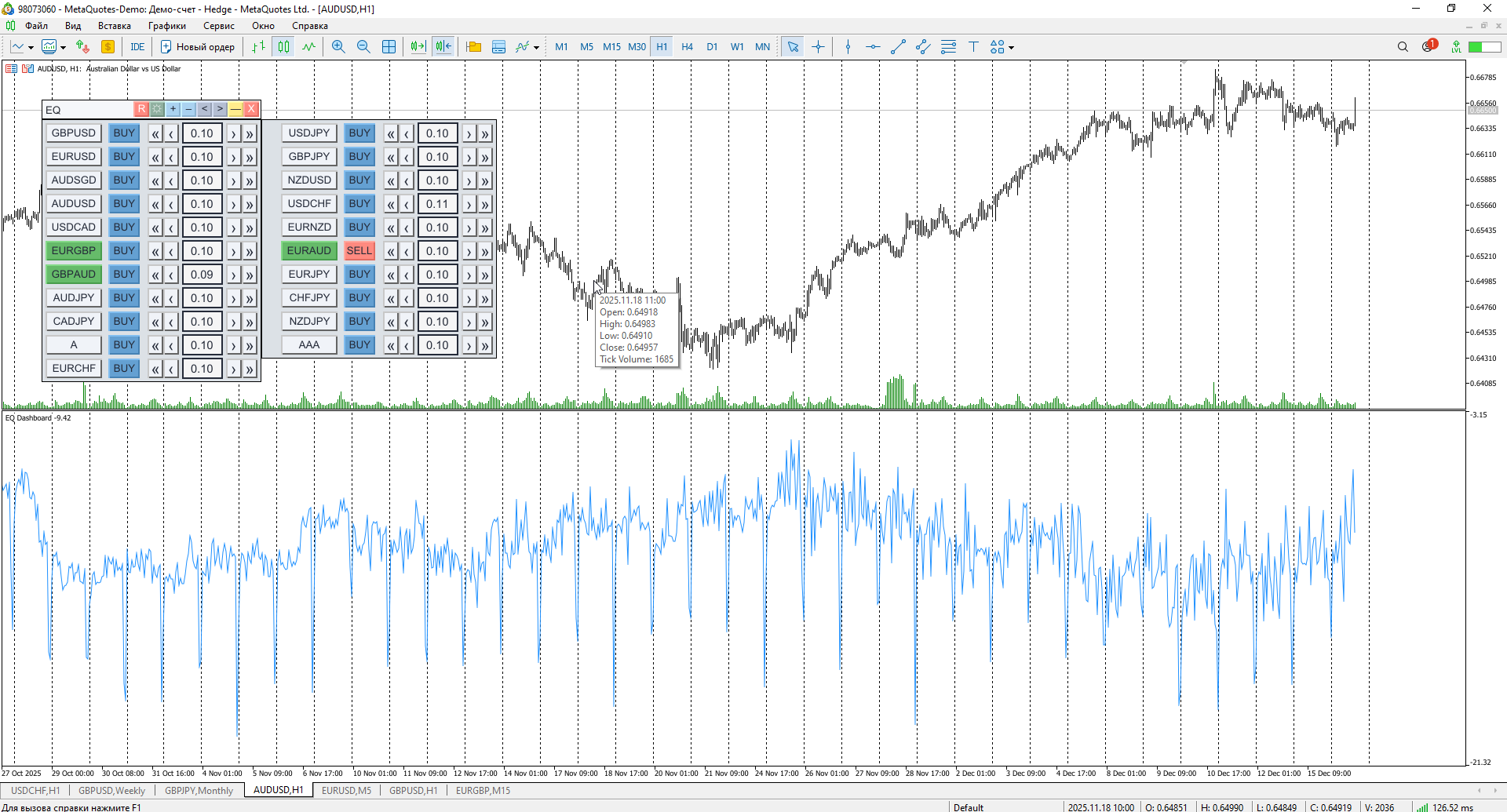Toggle chart shift from right border

[x=443, y=47]
